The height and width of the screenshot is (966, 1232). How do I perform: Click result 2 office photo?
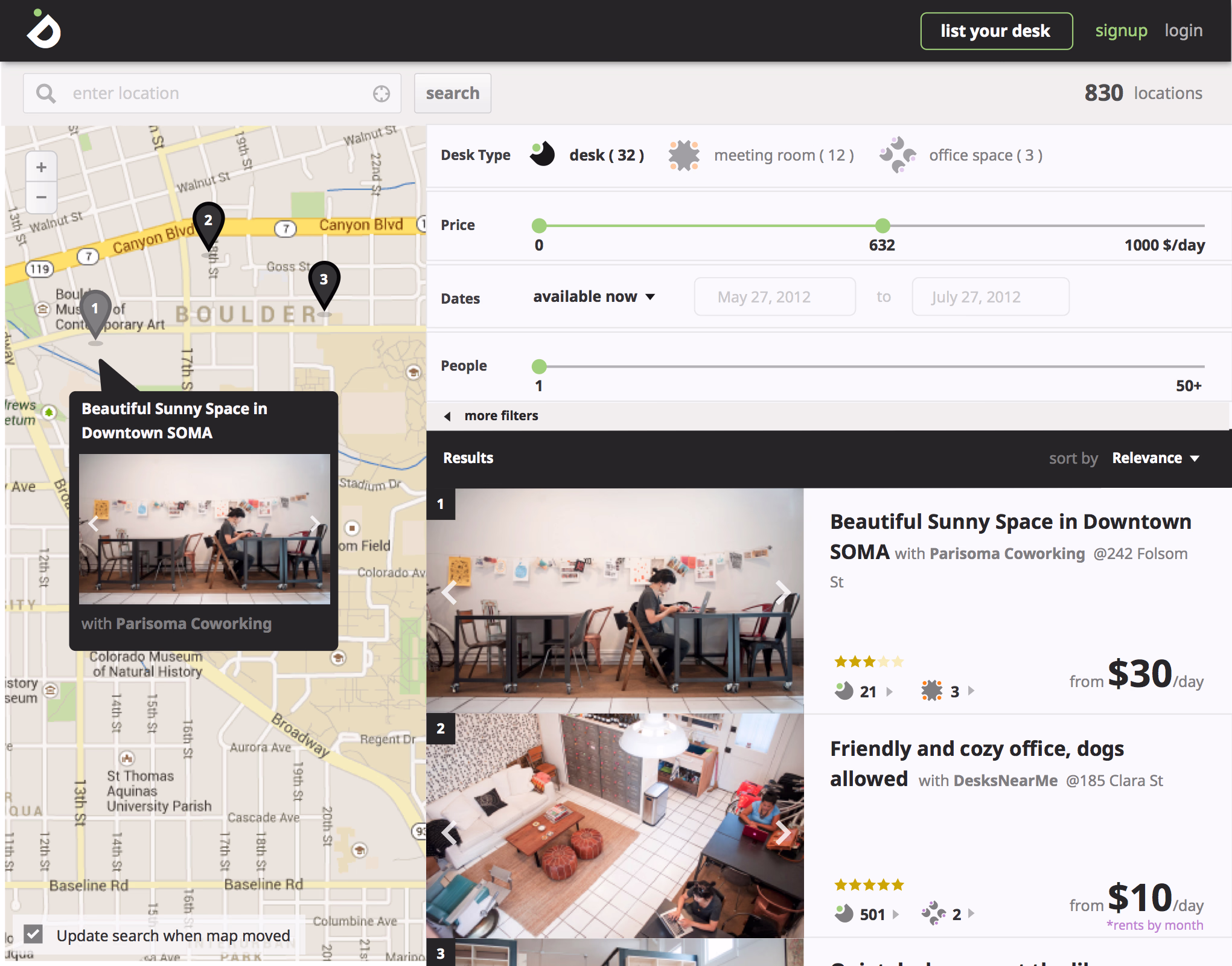pyautogui.click(x=615, y=826)
